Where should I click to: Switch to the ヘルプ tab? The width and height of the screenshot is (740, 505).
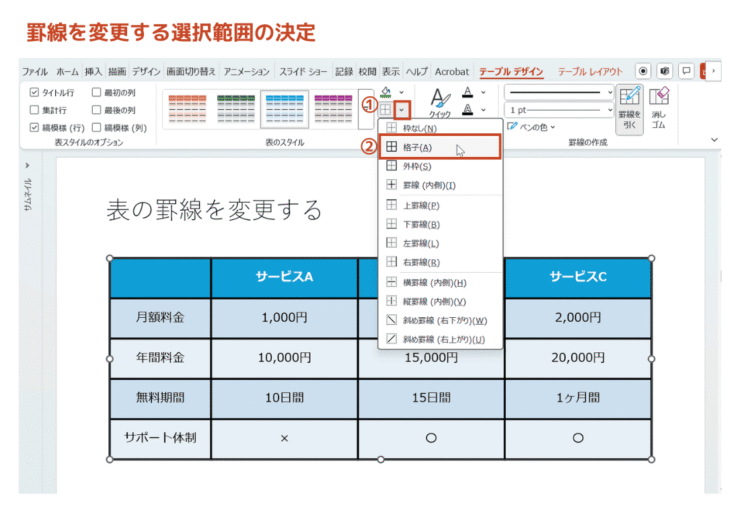pos(417,72)
